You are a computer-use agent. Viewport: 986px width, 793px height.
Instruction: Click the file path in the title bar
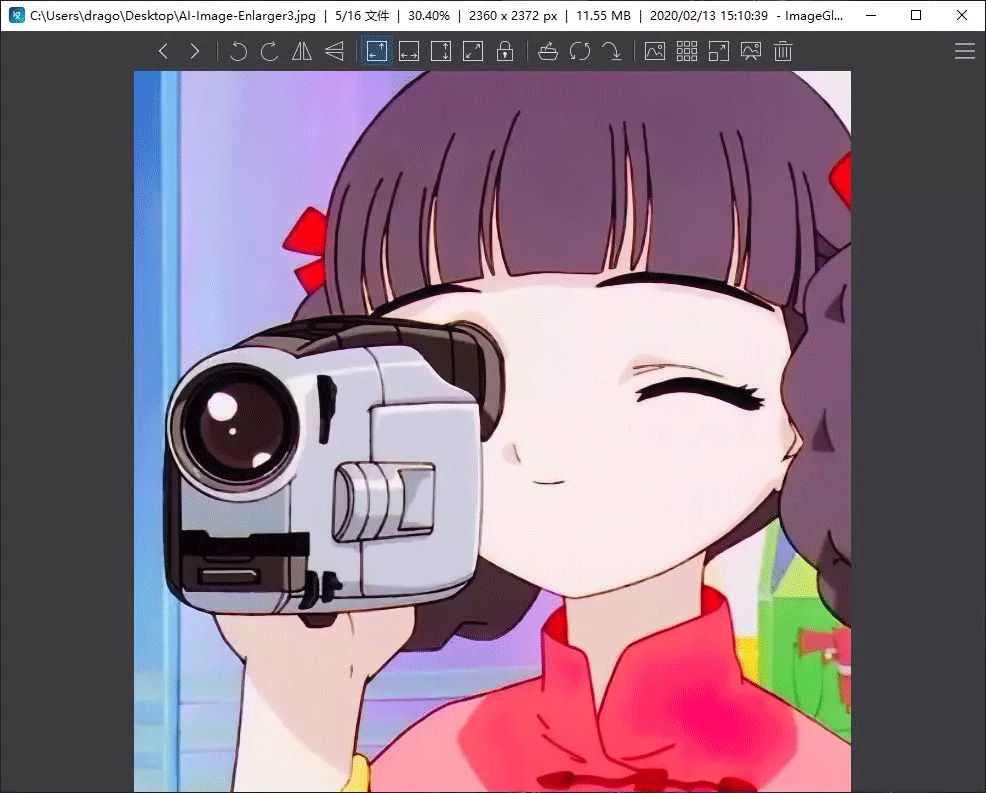click(x=173, y=16)
